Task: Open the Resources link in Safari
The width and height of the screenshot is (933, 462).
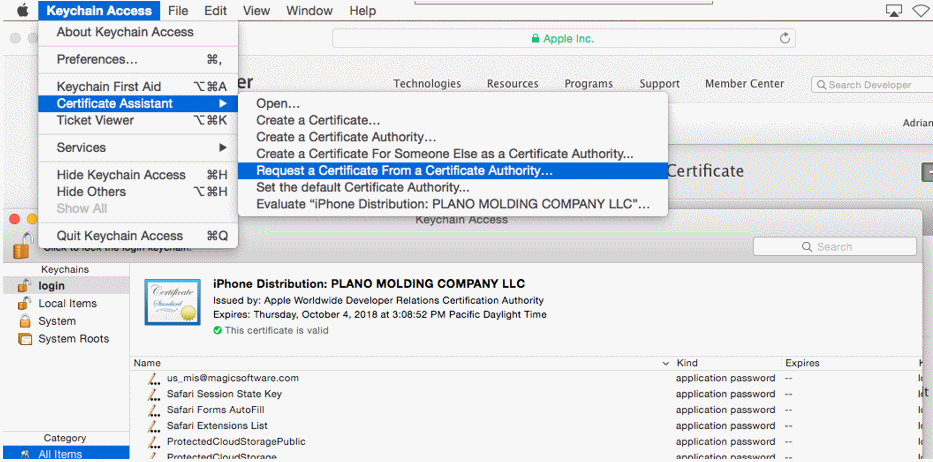Action: [512, 84]
